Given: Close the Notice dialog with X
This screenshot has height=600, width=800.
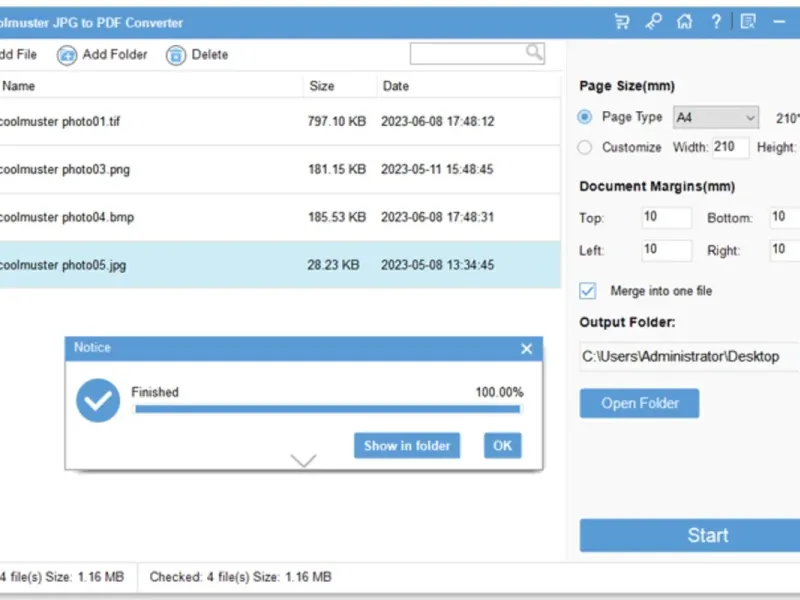Looking at the screenshot, I should 527,349.
